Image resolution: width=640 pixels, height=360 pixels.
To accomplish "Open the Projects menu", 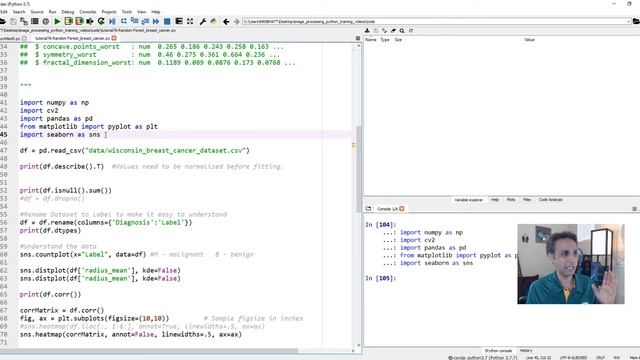I will point(109,12).
